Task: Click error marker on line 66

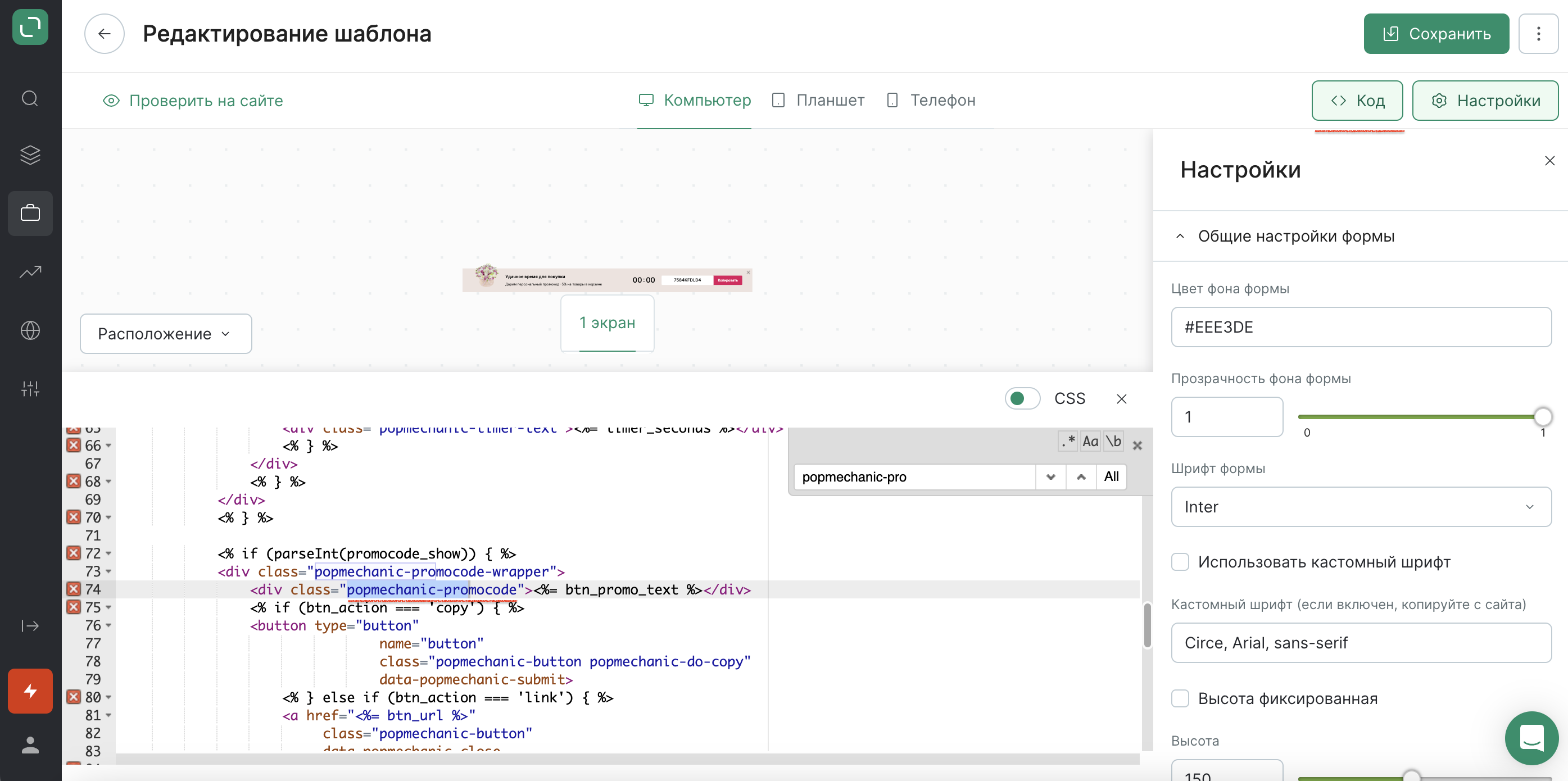Action: click(x=74, y=446)
